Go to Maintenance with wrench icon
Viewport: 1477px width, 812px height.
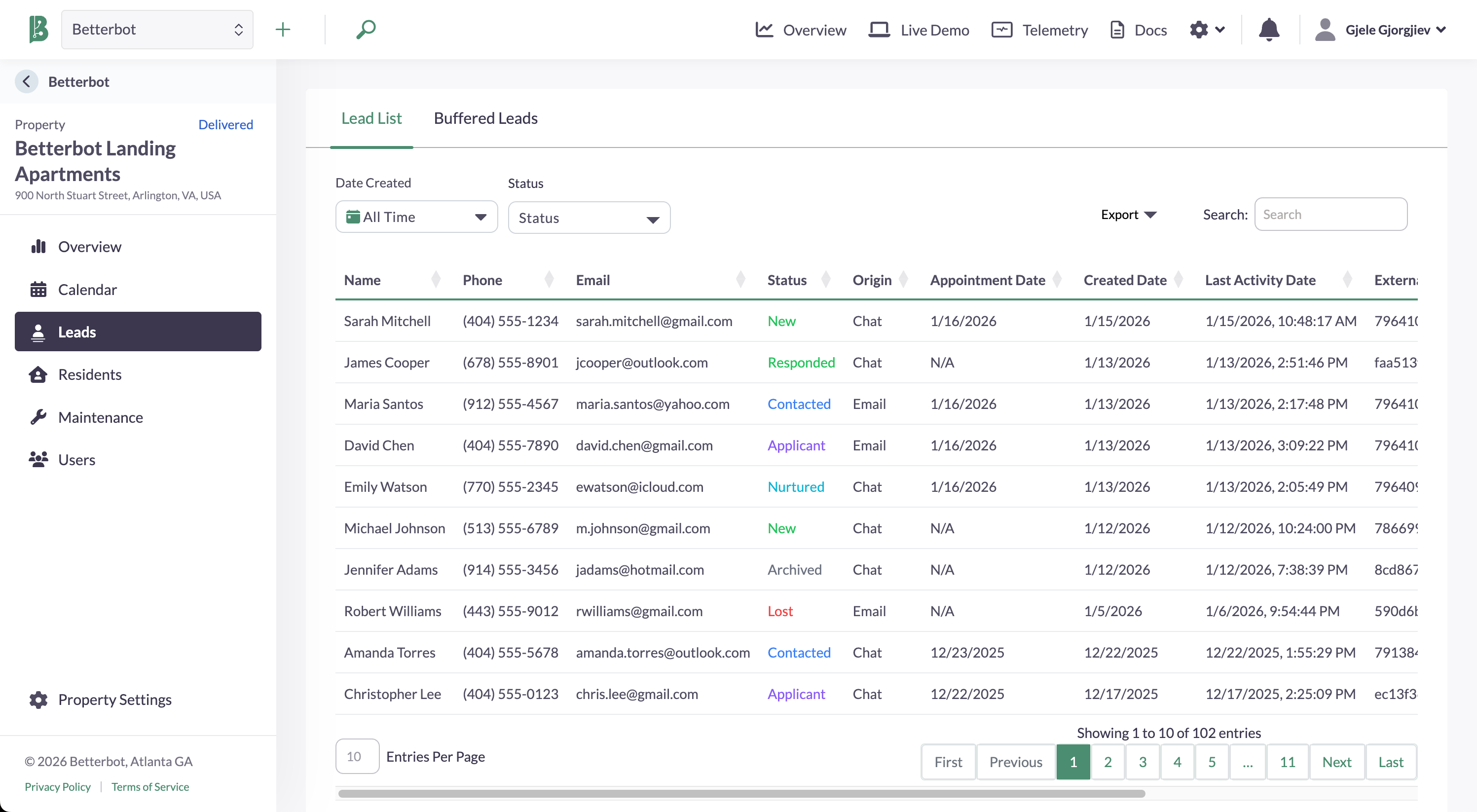point(100,417)
